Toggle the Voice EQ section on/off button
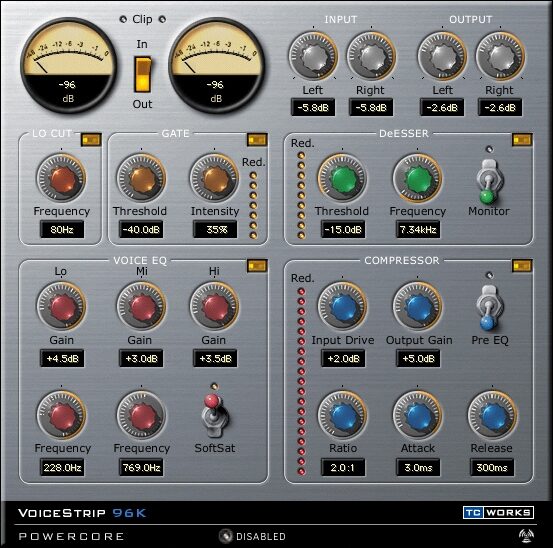This screenshot has width=553, height=548. 257,266
